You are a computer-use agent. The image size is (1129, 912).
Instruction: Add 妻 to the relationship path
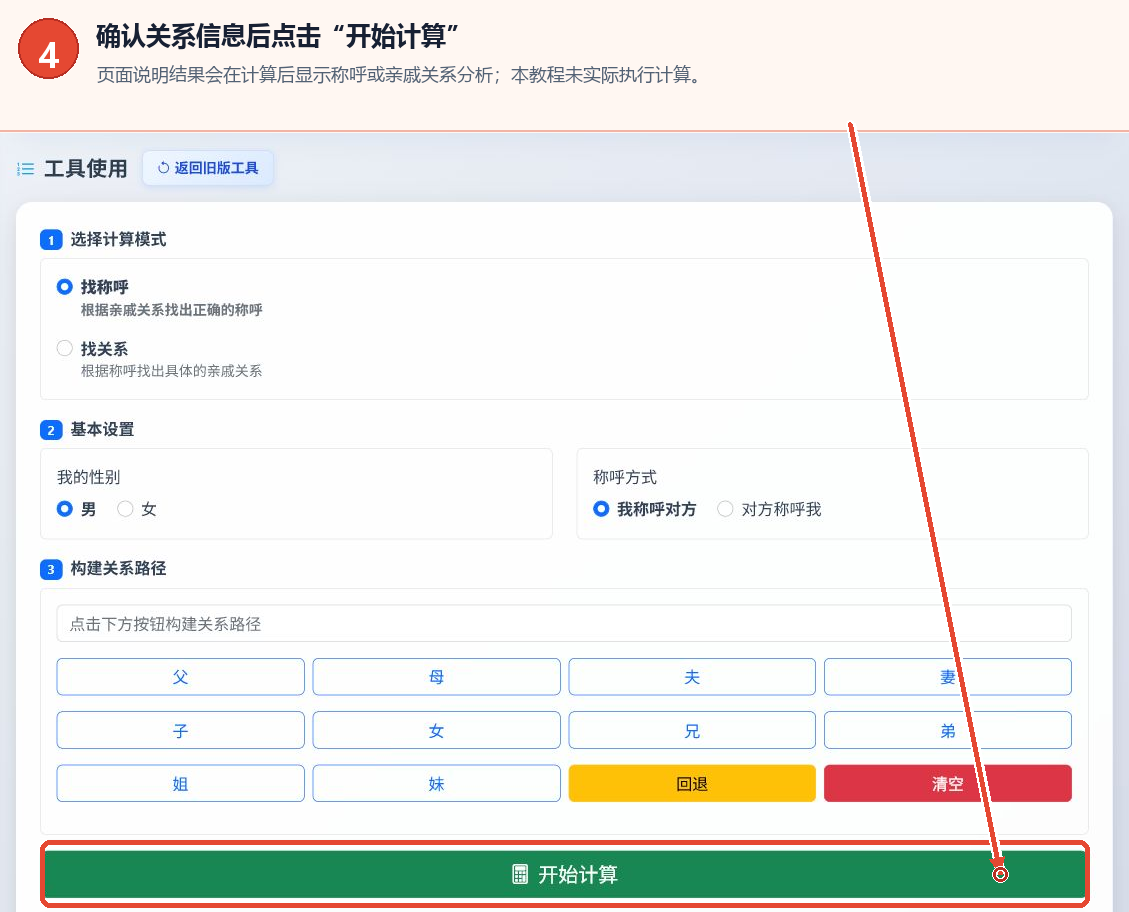[x=948, y=677]
